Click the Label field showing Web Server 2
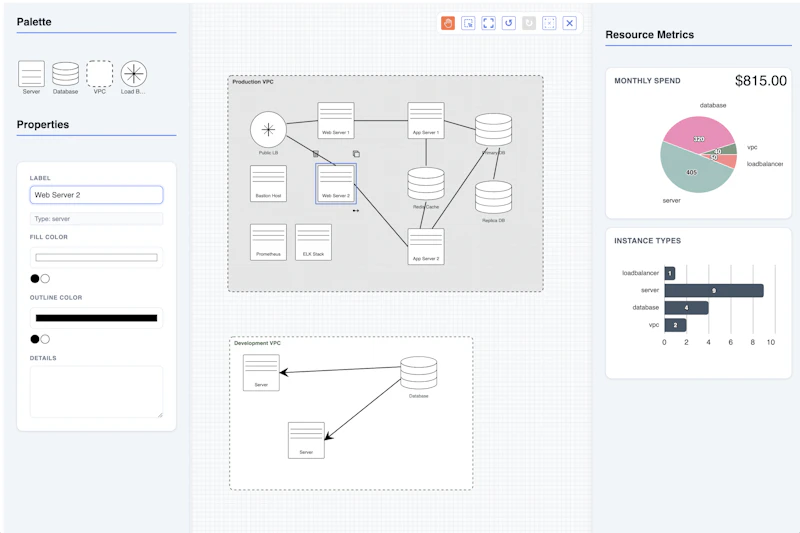 [96, 195]
